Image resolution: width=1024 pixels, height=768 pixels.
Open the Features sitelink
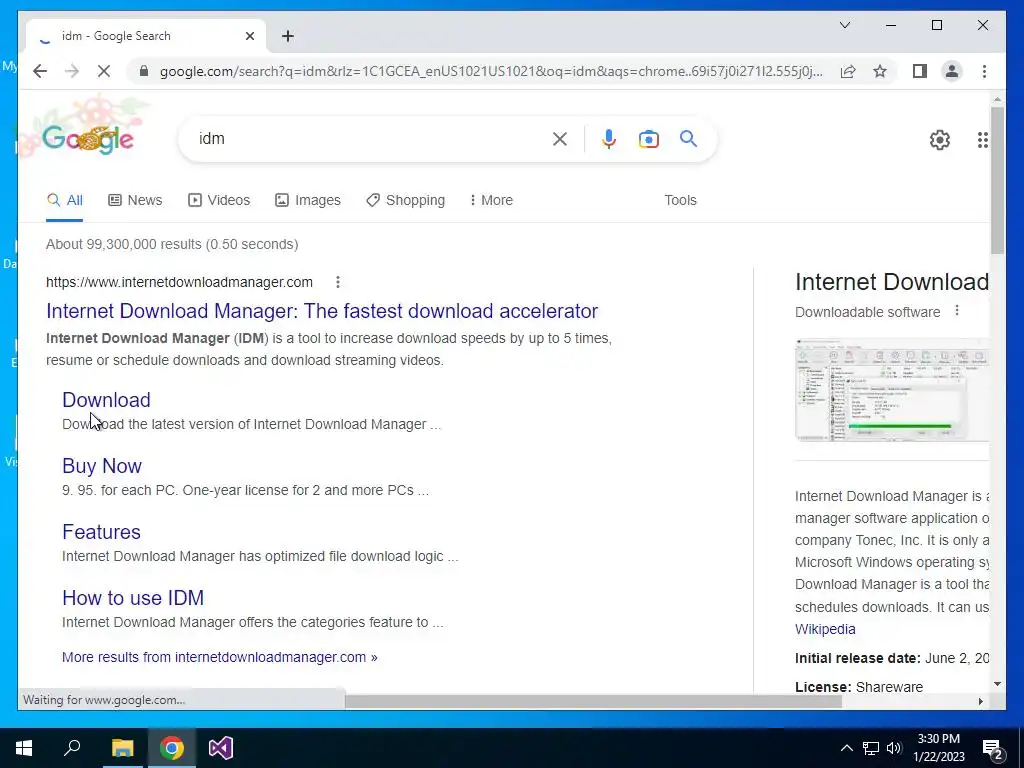point(101,532)
